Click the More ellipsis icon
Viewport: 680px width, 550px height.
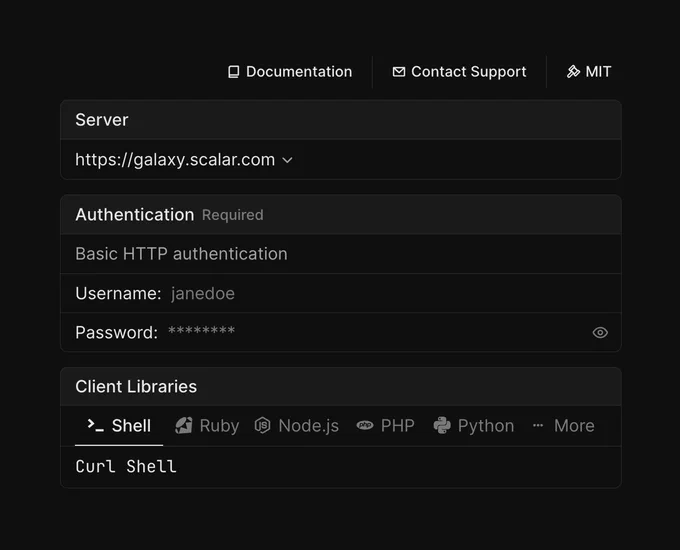538,426
